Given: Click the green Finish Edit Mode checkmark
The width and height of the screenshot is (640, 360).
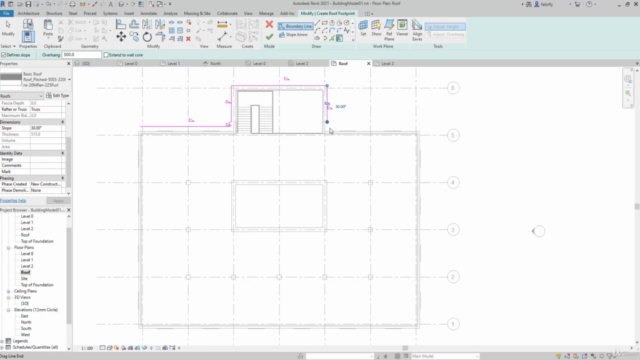Looking at the screenshot, I should tap(269, 37).
